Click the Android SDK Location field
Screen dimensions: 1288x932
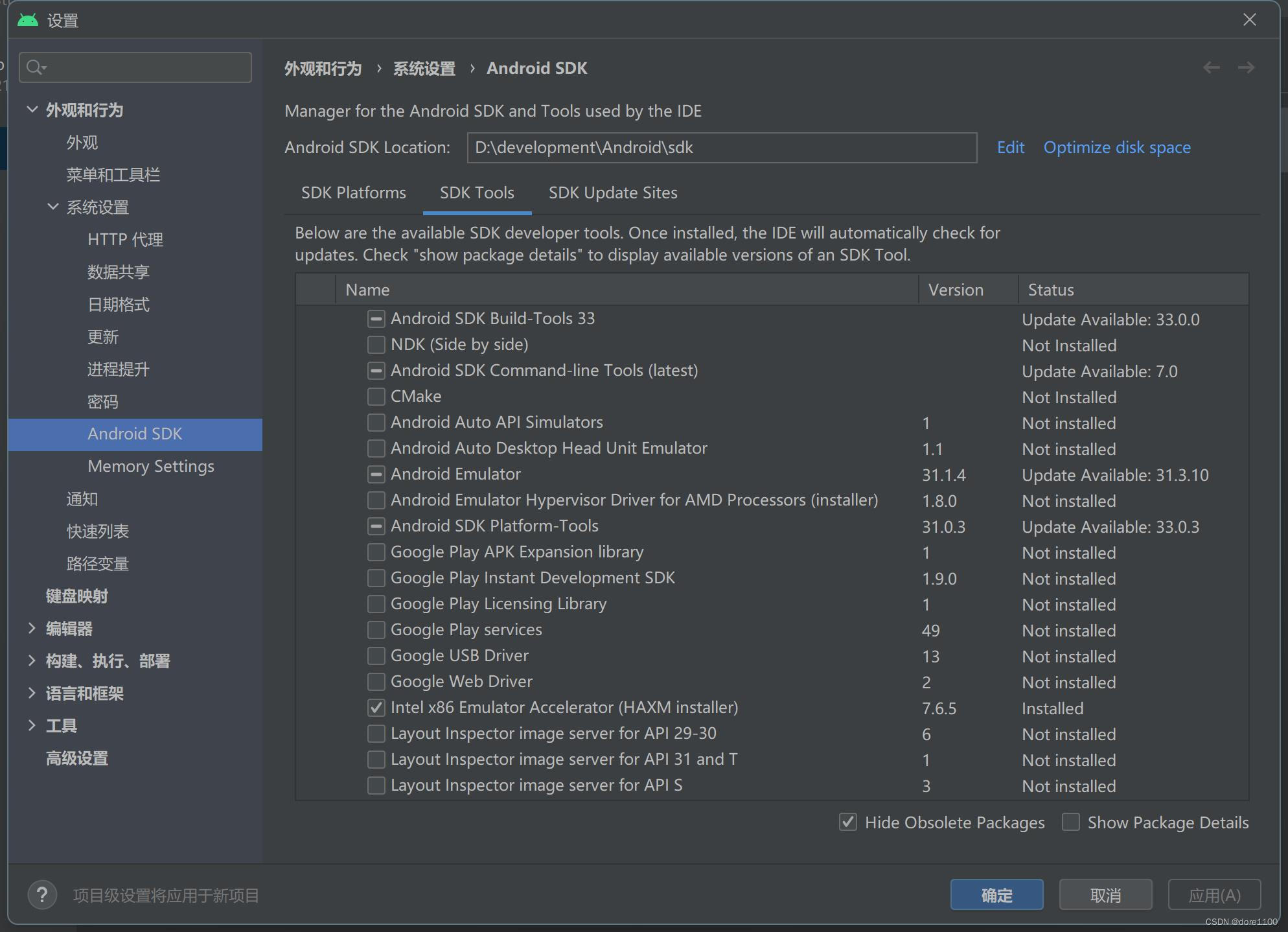pyautogui.click(x=721, y=148)
